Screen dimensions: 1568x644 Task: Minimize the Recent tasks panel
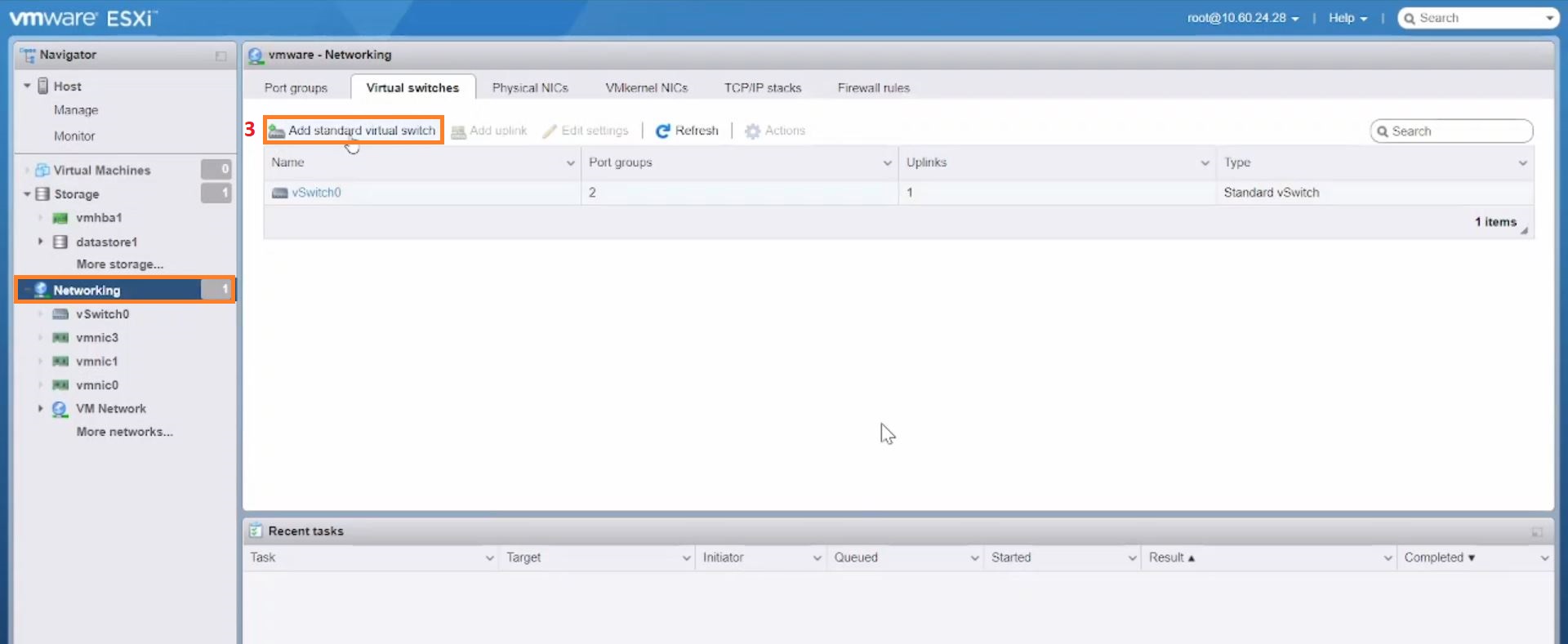[1537, 532]
